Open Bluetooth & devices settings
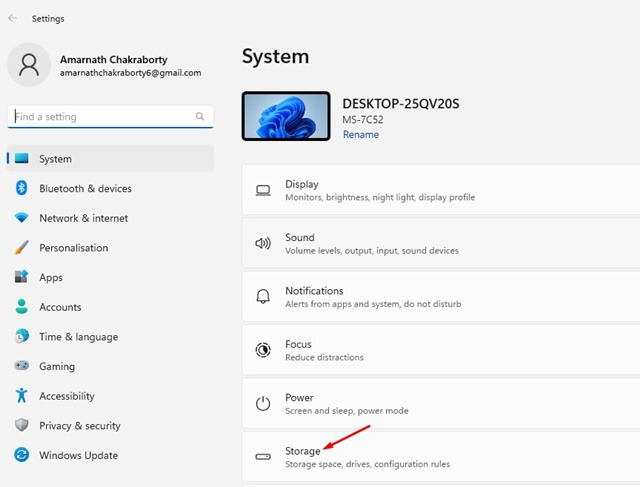The height and width of the screenshot is (487, 640). 111,188
